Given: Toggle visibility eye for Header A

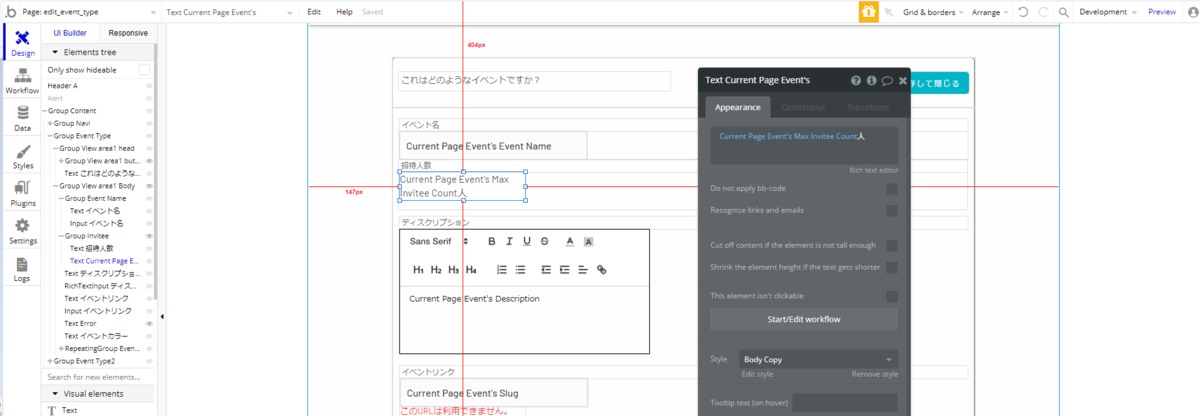Looking at the screenshot, I should (150, 86).
